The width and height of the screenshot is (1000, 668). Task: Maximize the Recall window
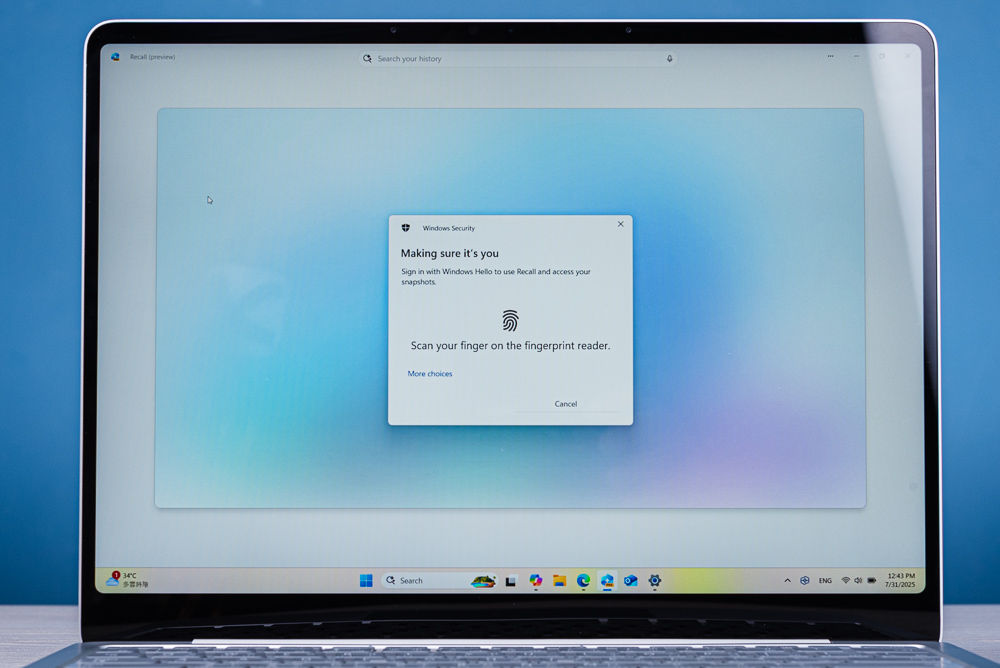point(882,56)
